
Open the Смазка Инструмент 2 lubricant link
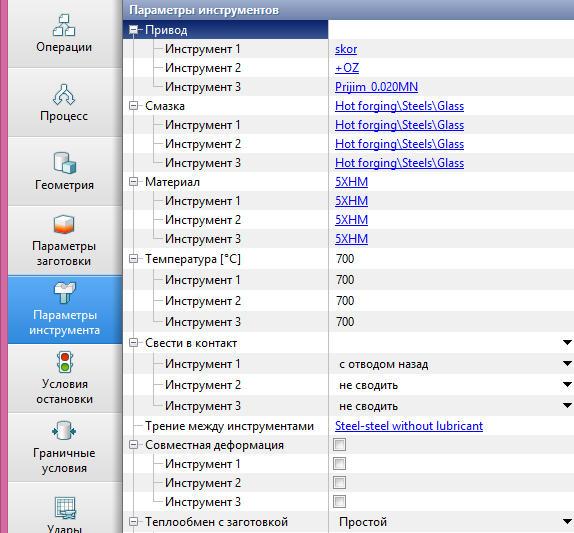pos(399,144)
